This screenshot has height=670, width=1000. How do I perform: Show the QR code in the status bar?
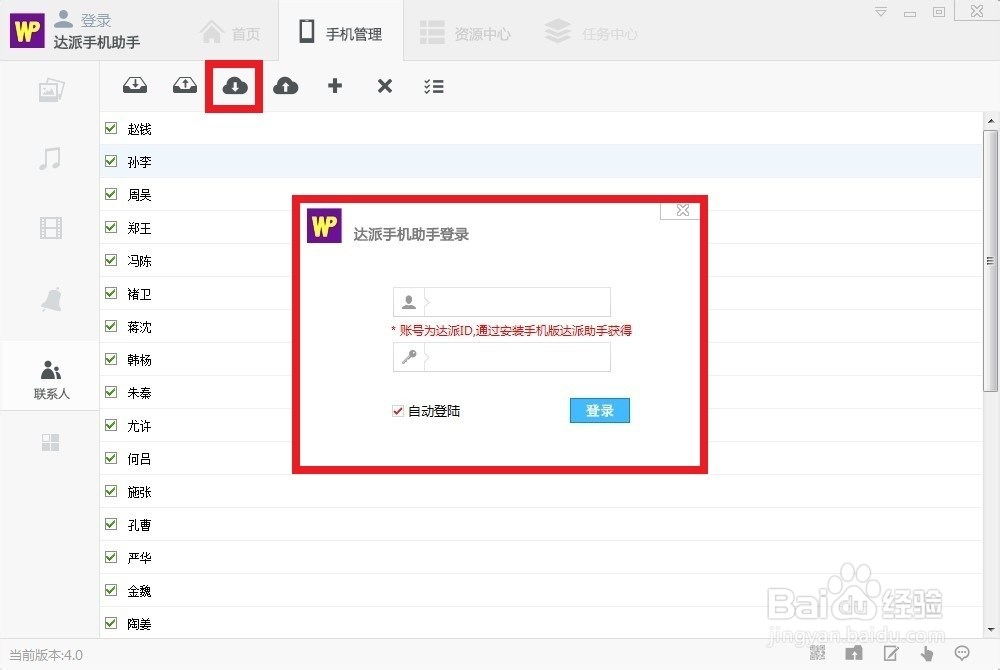817,652
